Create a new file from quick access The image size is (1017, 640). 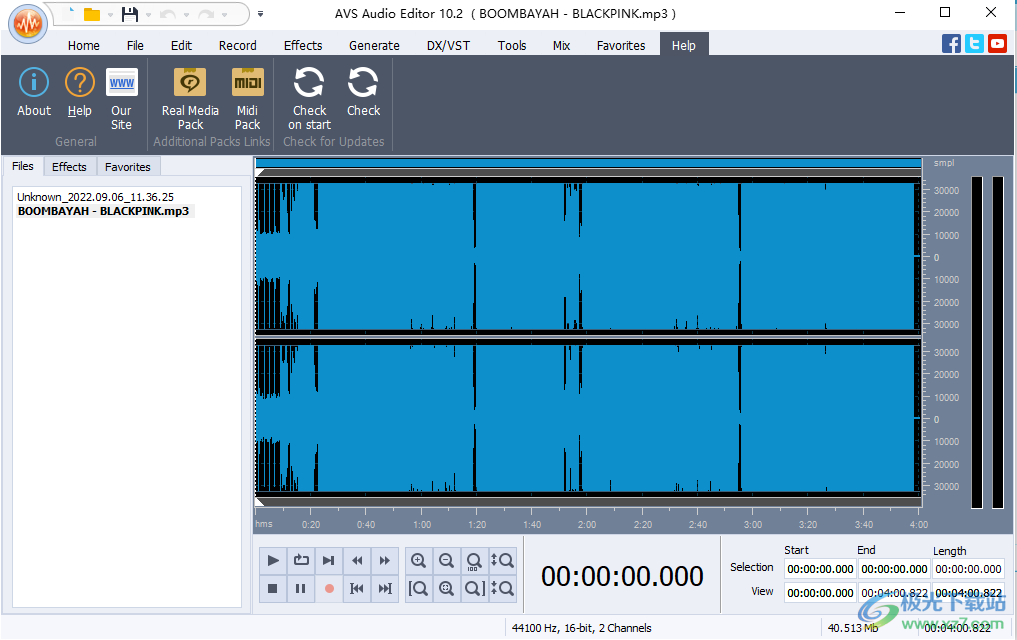coord(71,14)
